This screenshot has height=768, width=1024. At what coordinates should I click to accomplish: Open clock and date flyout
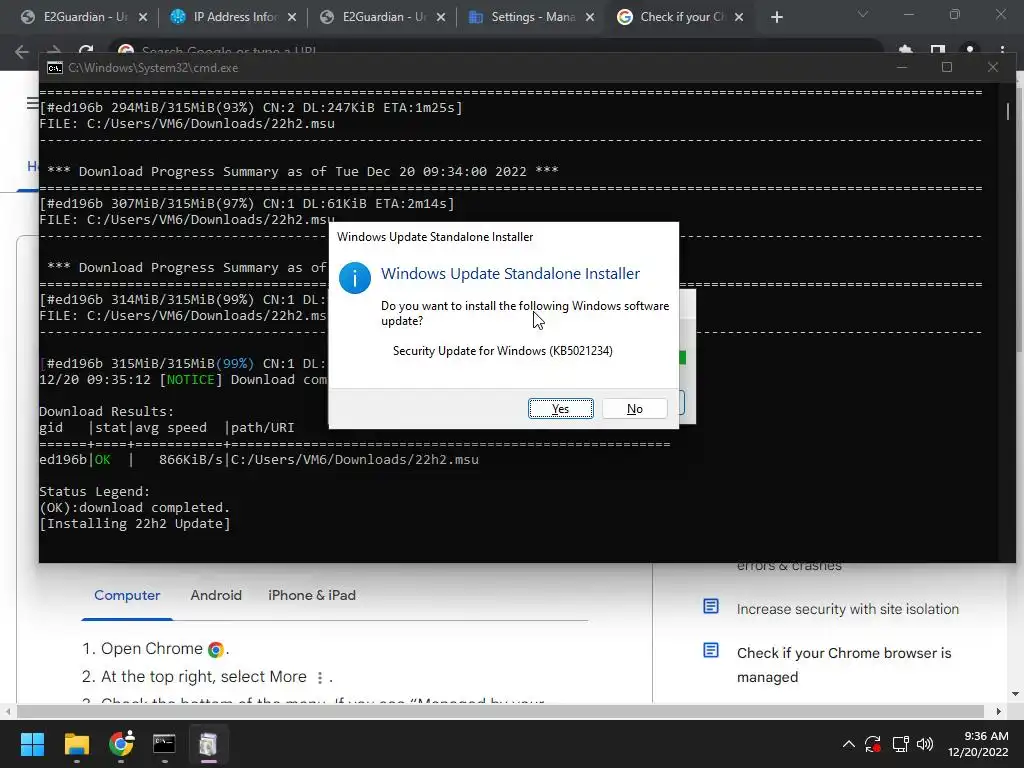978,744
